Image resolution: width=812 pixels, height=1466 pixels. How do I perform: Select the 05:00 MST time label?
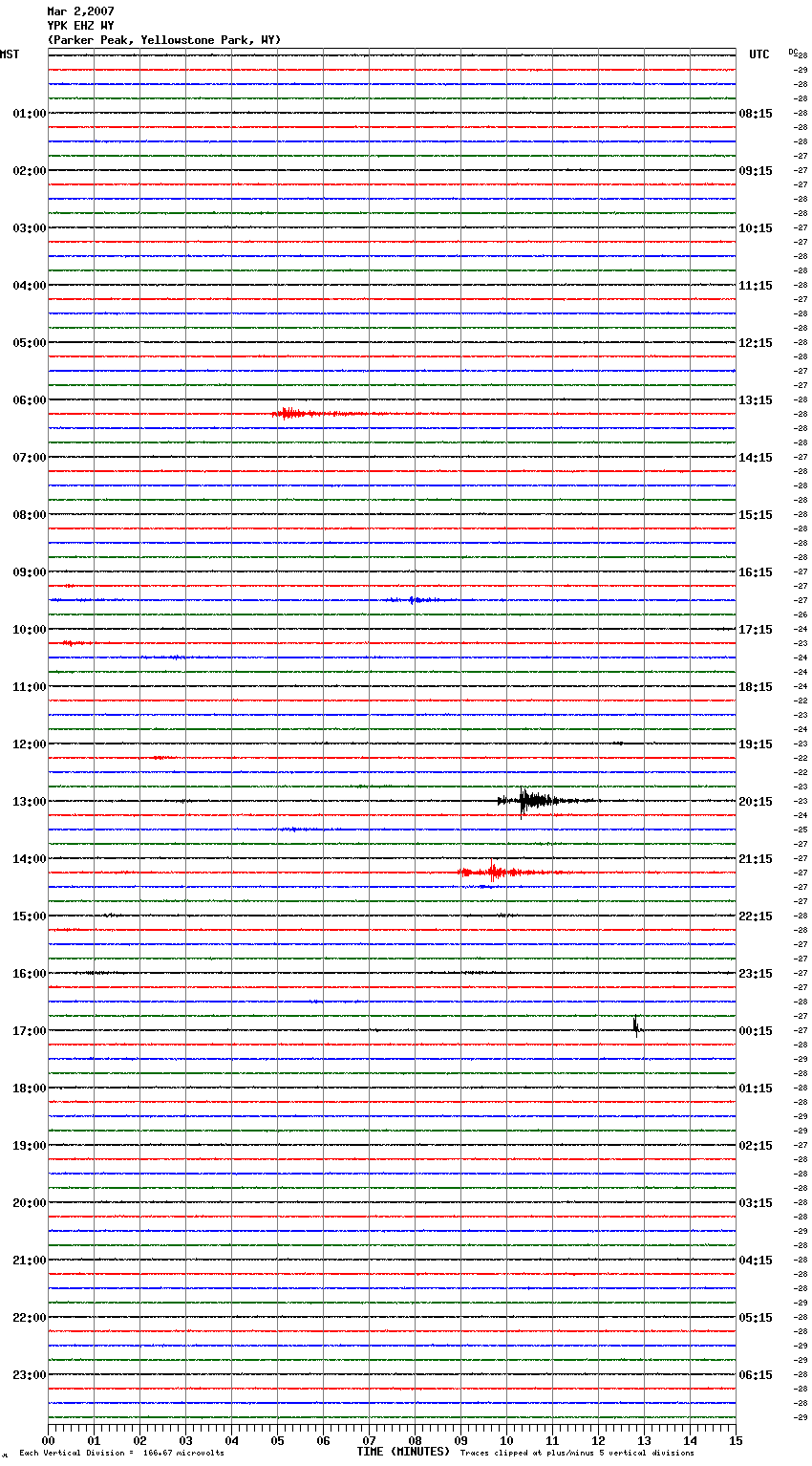30,343
